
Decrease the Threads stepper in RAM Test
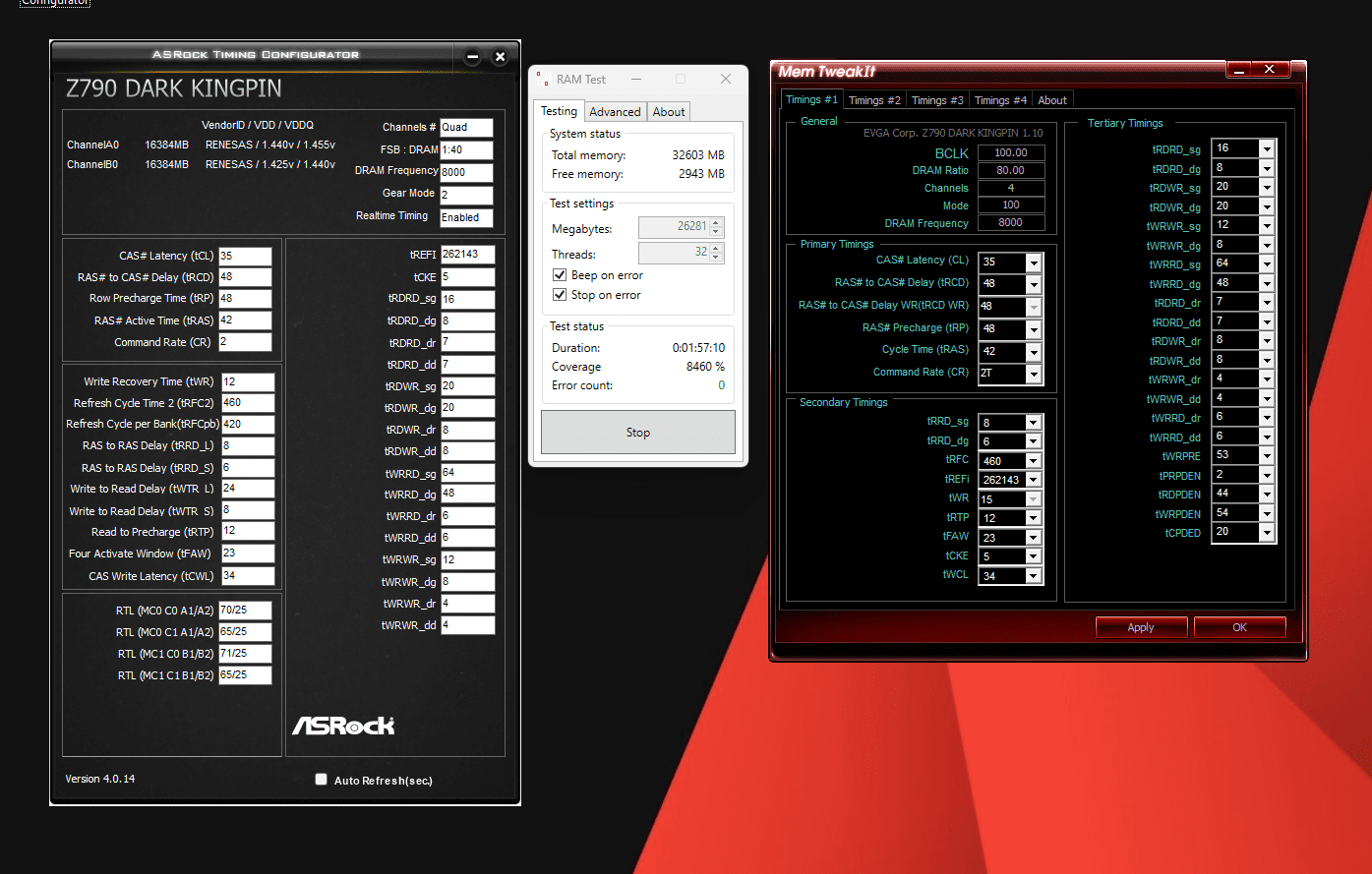point(717,259)
